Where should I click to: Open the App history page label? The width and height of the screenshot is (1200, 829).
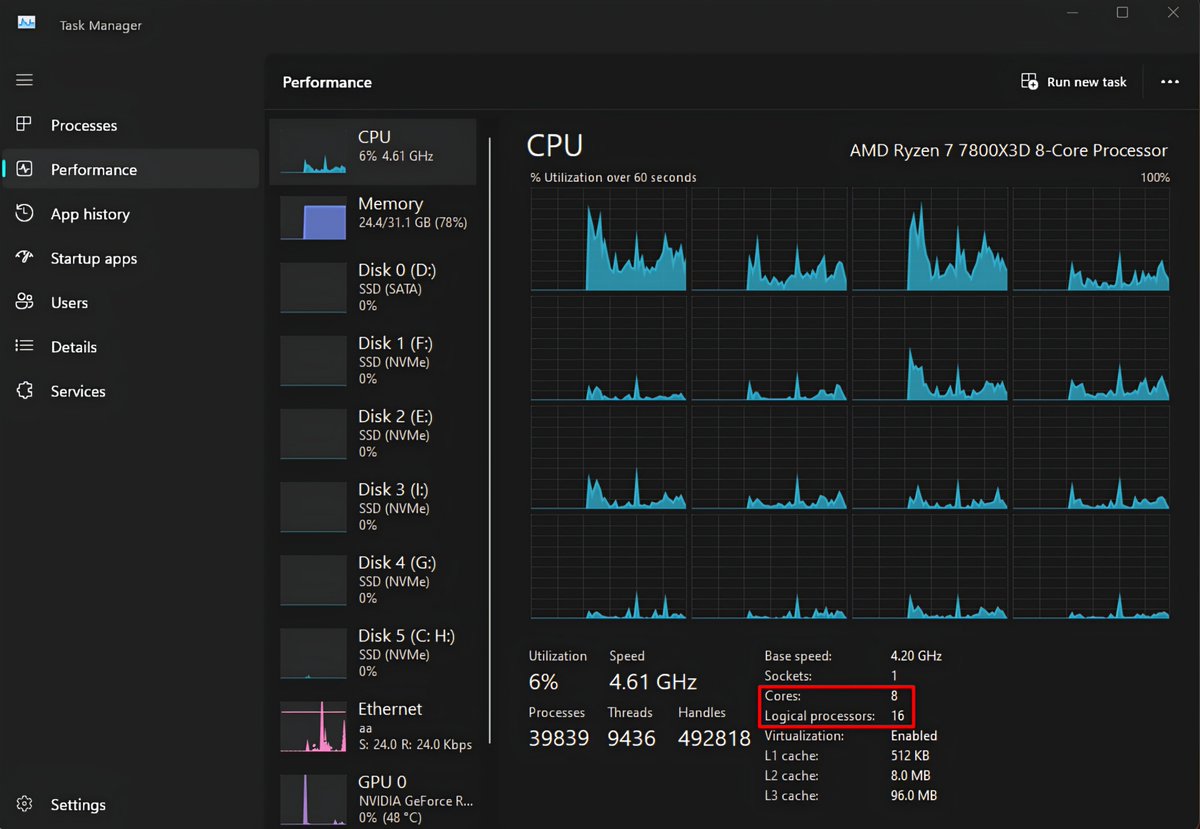[x=90, y=214]
